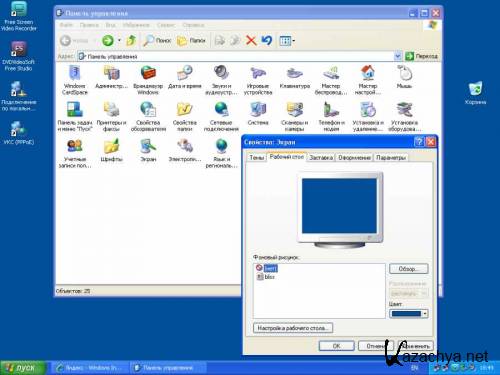Open the Экран control panel icon
Image resolution: width=500 pixels, height=375 pixels.
[148, 150]
